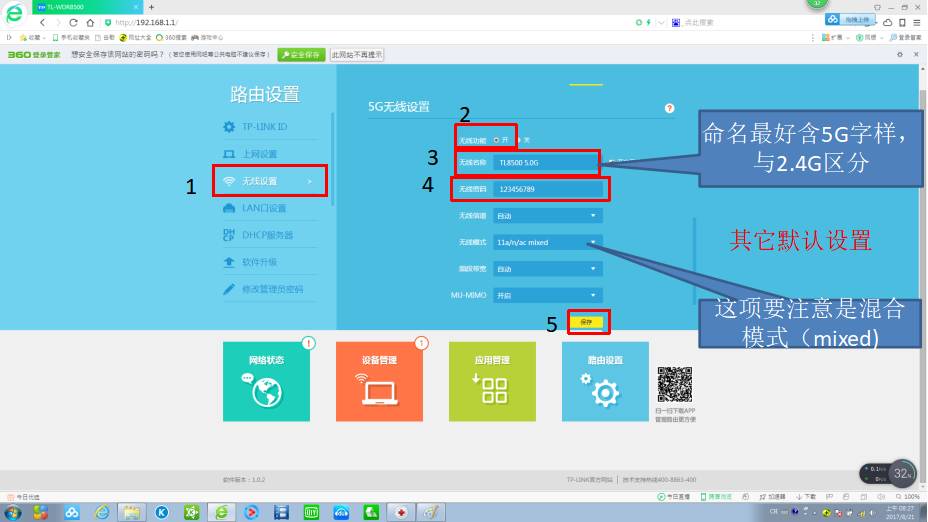Click the QR code image
This screenshot has width=928, height=522.
(675, 385)
